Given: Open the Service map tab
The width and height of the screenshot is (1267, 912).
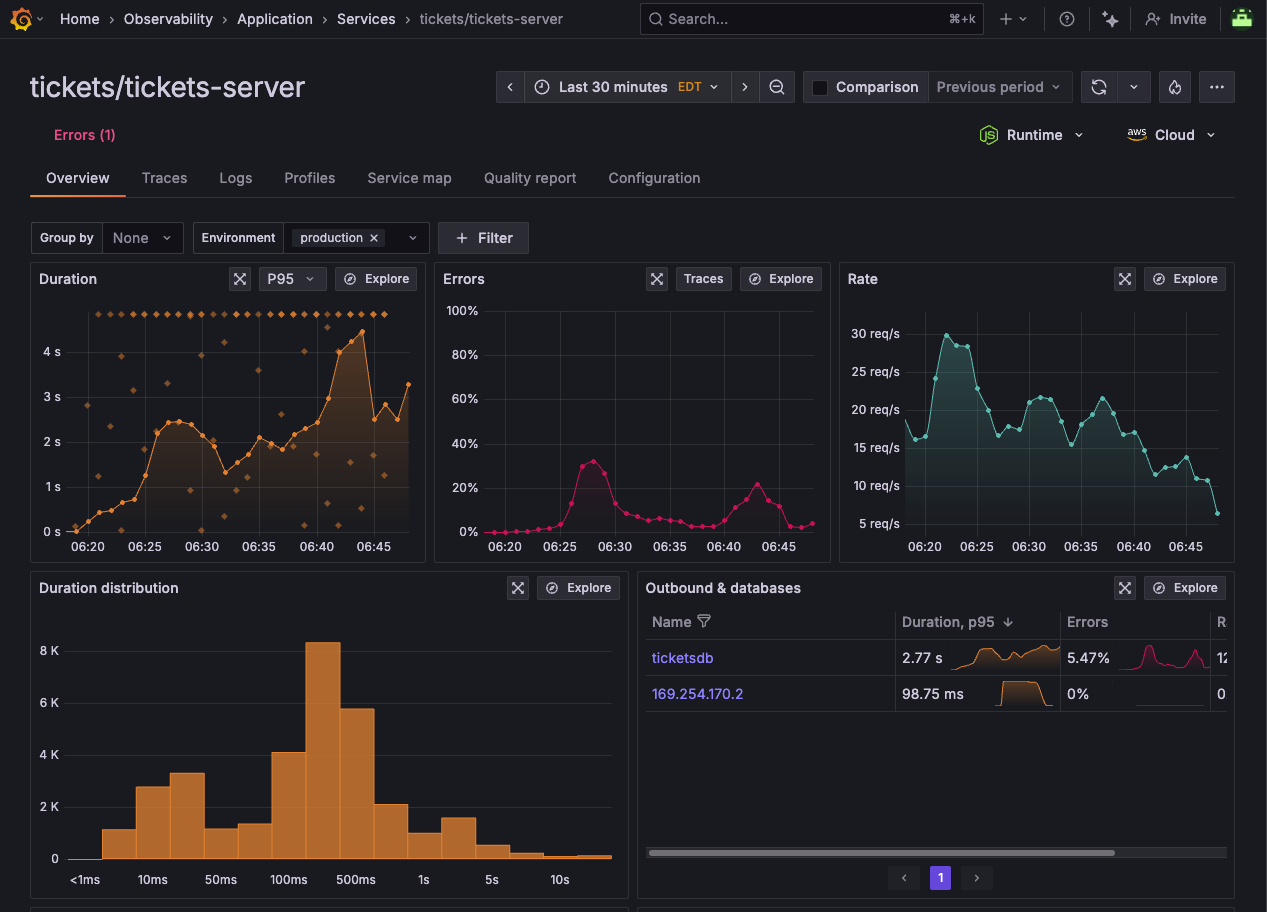Looking at the screenshot, I should tap(409, 178).
